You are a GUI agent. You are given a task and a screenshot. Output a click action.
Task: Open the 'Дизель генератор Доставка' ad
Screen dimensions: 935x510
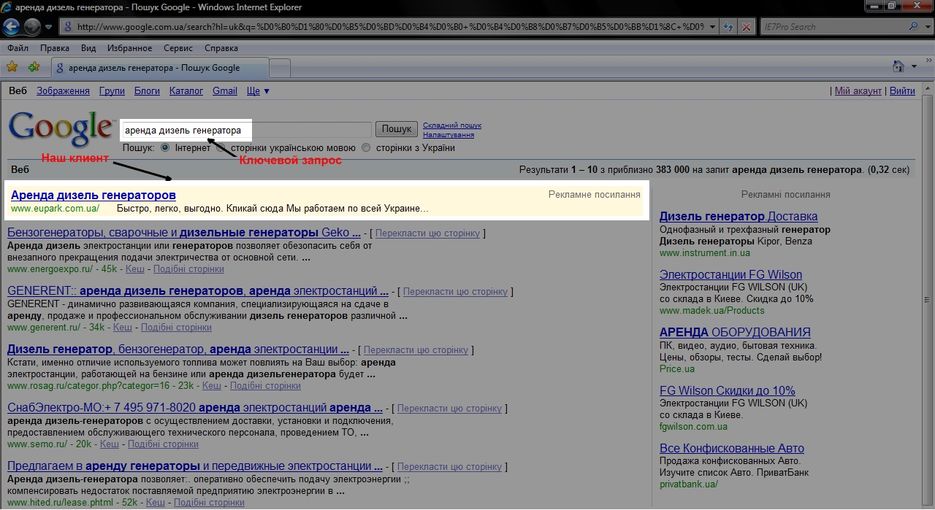point(738,217)
